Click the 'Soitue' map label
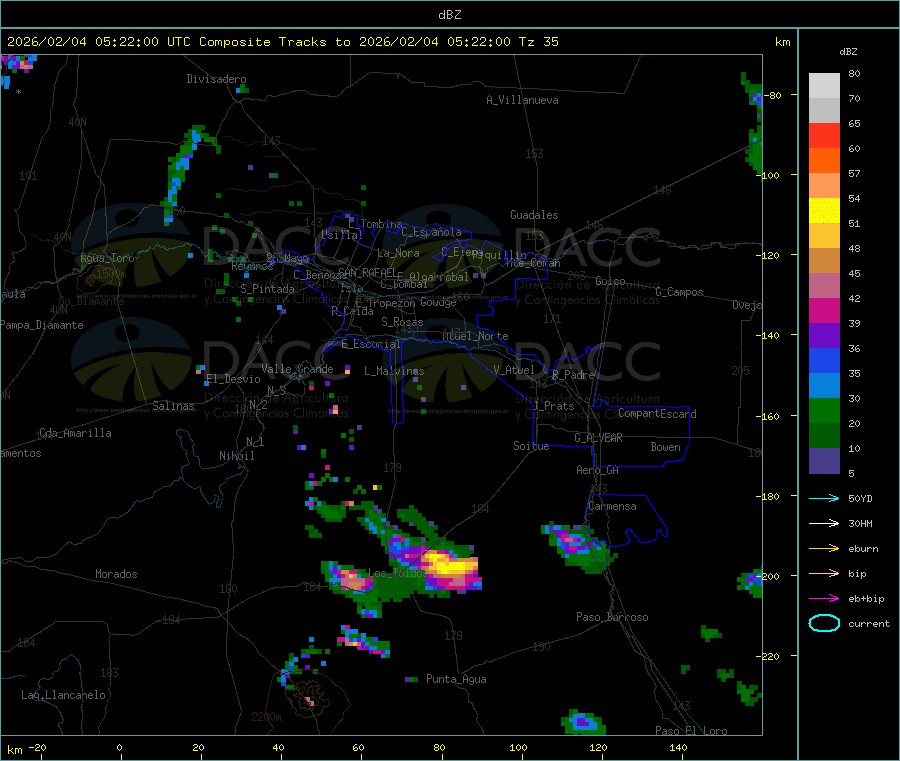Image resolution: width=900 pixels, height=761 pixels. 531,446
